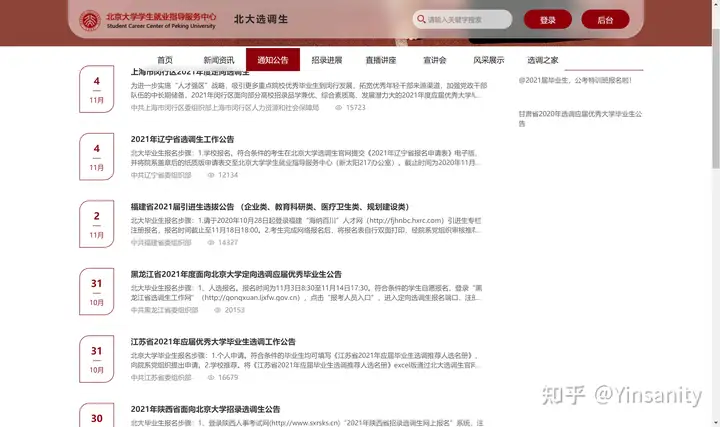Click the 请输入关键字搜索 search field
The width and height of the screenshot is (720, 427).
pyautogui.click(x=462, y=20)
